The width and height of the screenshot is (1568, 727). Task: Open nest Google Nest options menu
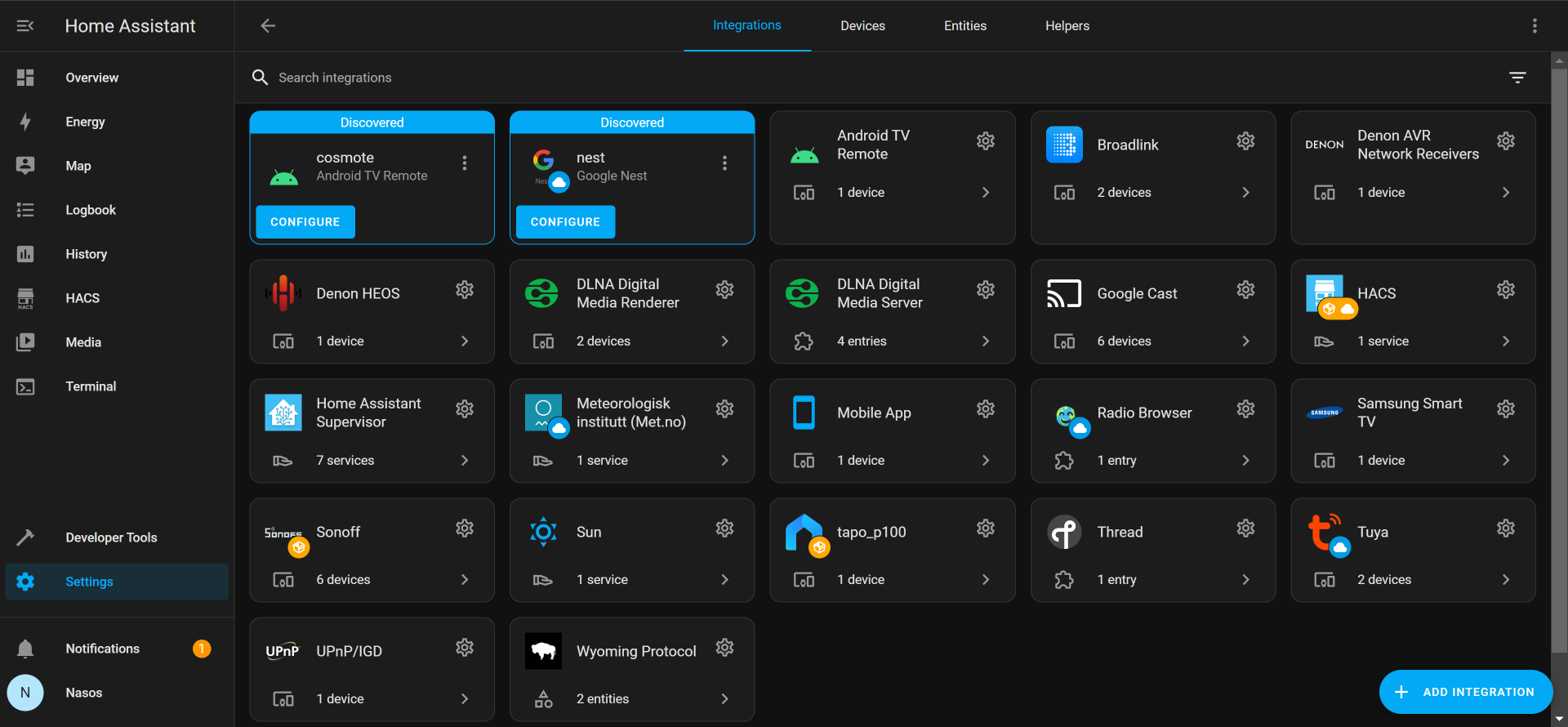point(724,163)
